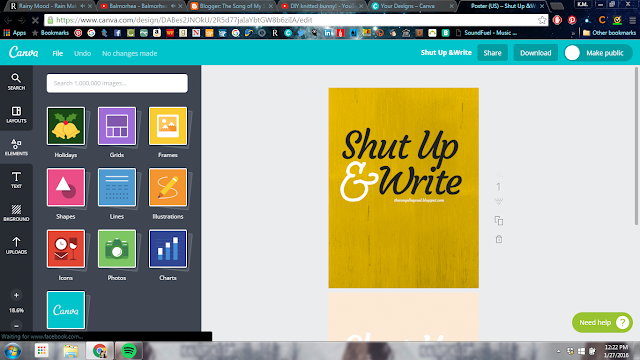Toggle the Make public switch
This screenshot has height=360, width=640.
pos(572,53)
